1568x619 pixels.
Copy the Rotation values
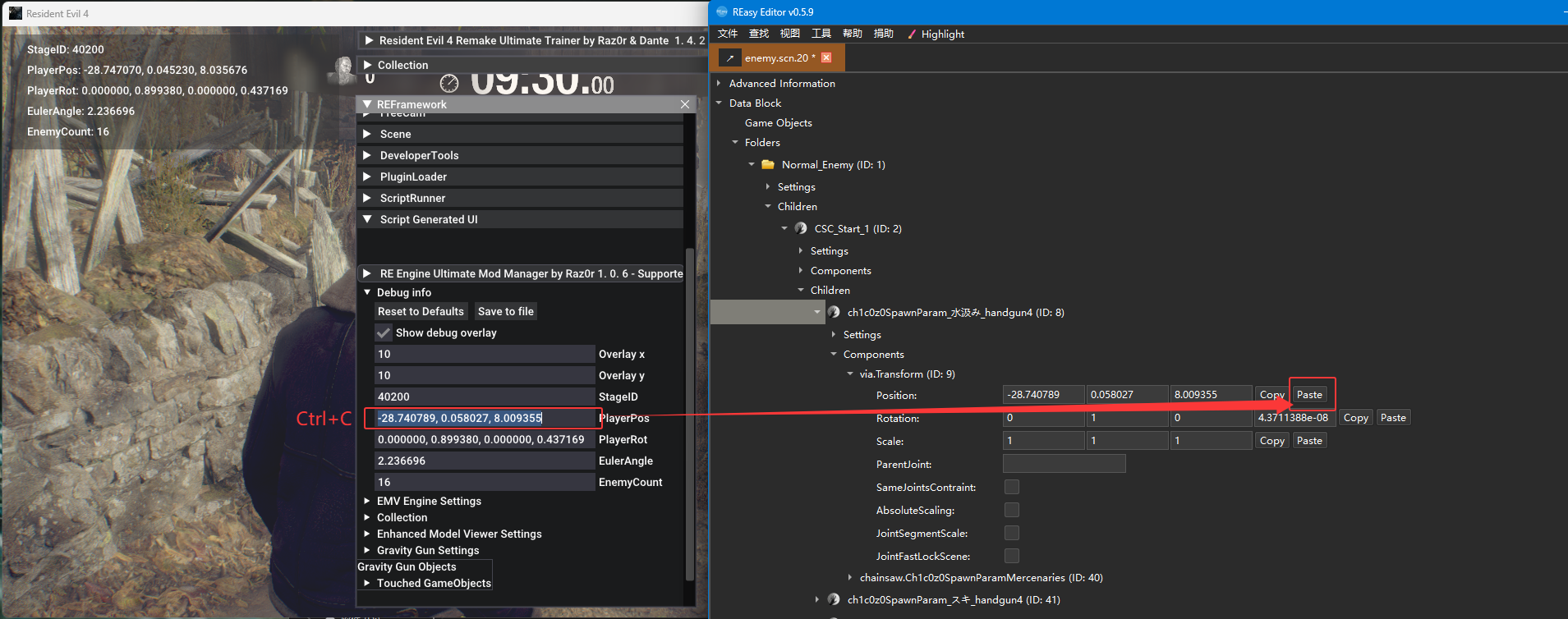(1356, 418)
